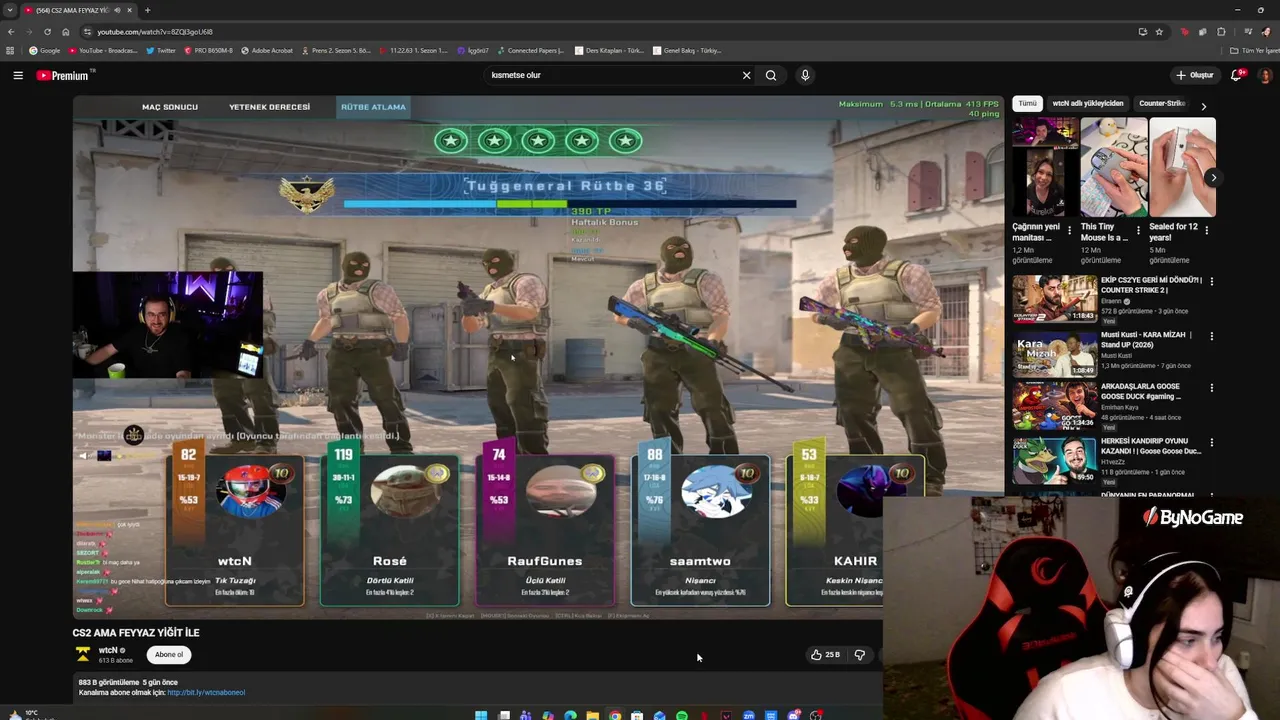Show more filter chips arrow
This screenshot has width=1280, height=720.
[x=1203, y=105]
